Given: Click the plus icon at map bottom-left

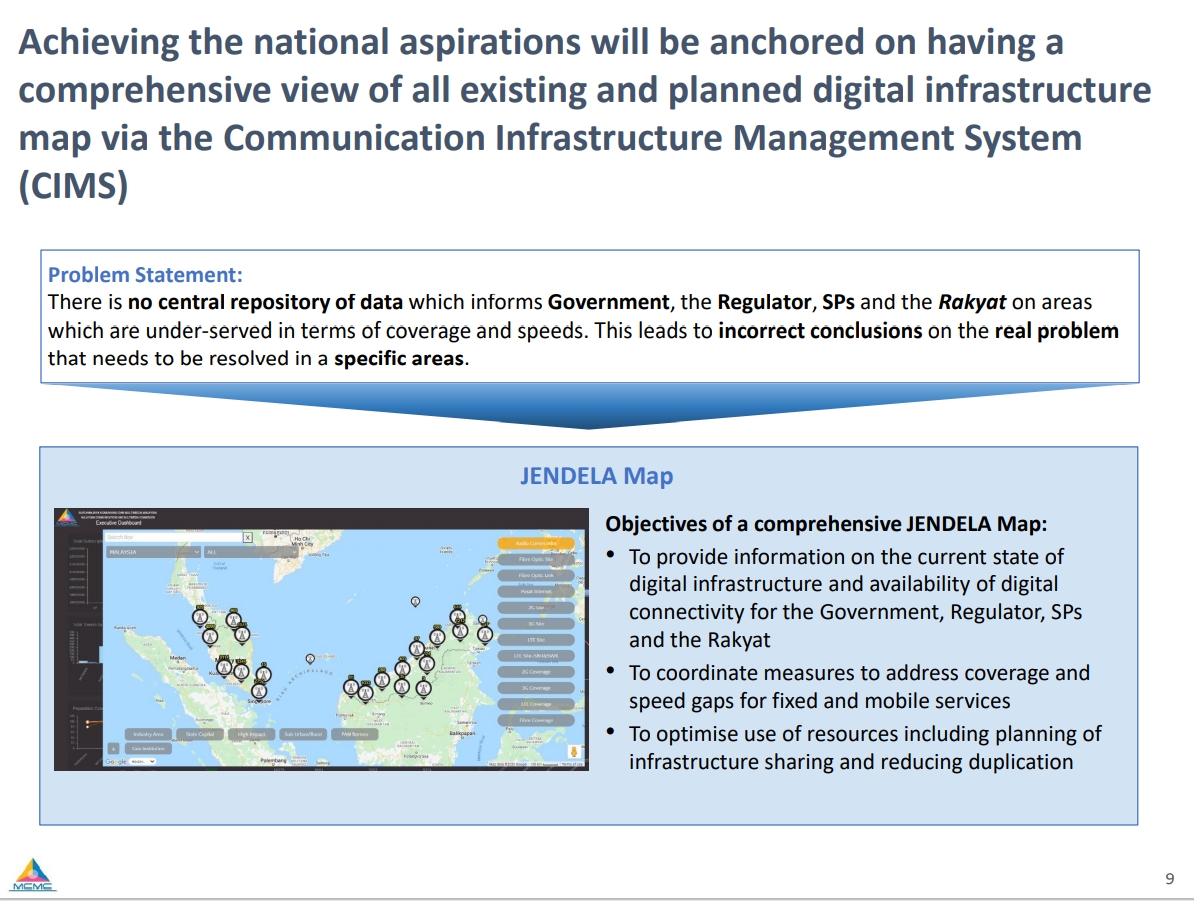Looking at the screenshot, I should [x=113, y=748].
